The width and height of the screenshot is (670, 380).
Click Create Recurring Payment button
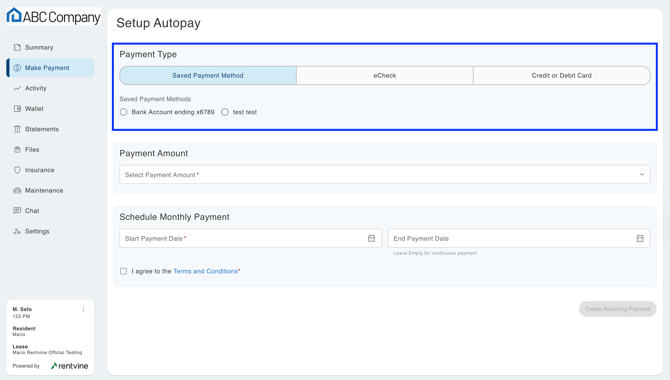(617, 309)
